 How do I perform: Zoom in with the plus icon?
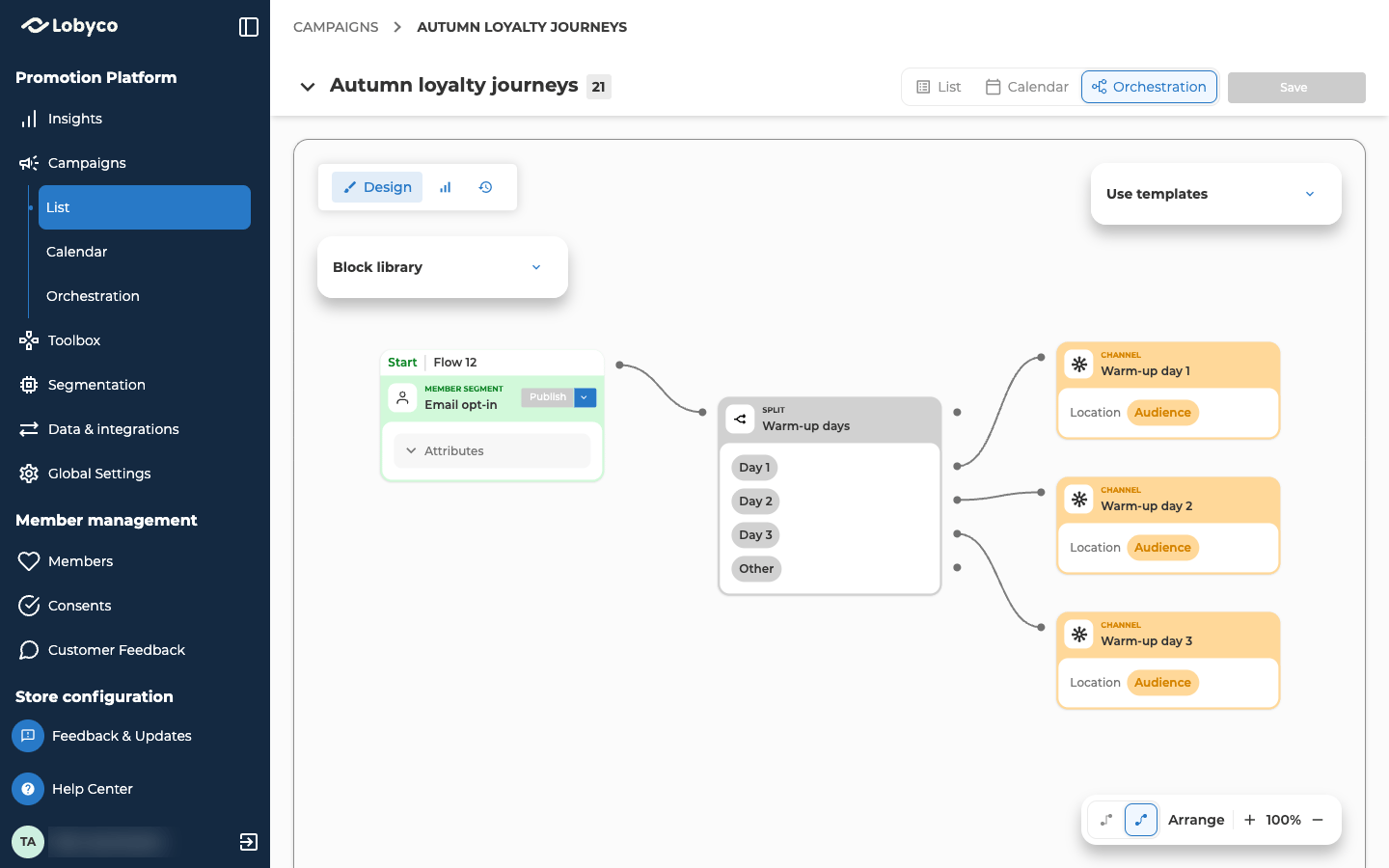tap(1250, 820)
